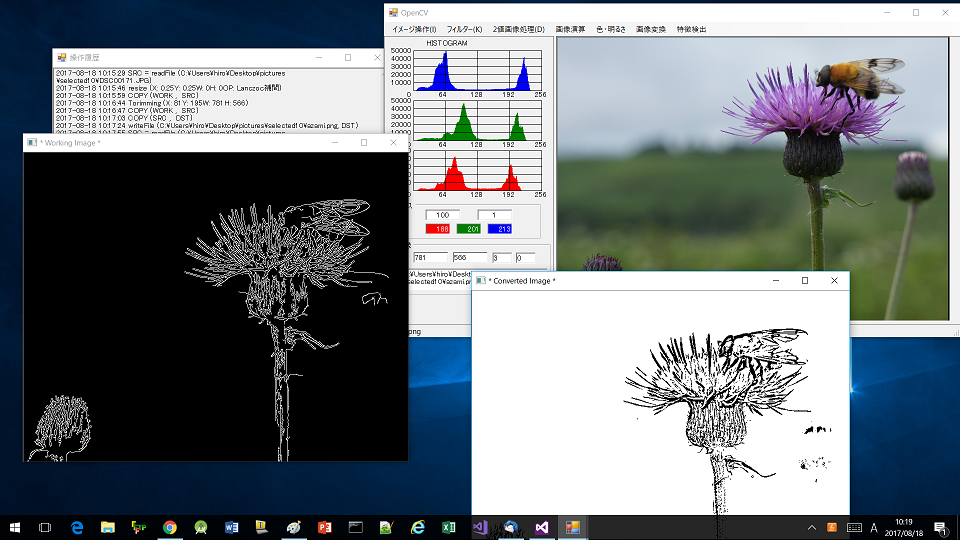Toggle the IME input mode A indicator
This screenshot has width=960, height=544.
pos(874,527)
